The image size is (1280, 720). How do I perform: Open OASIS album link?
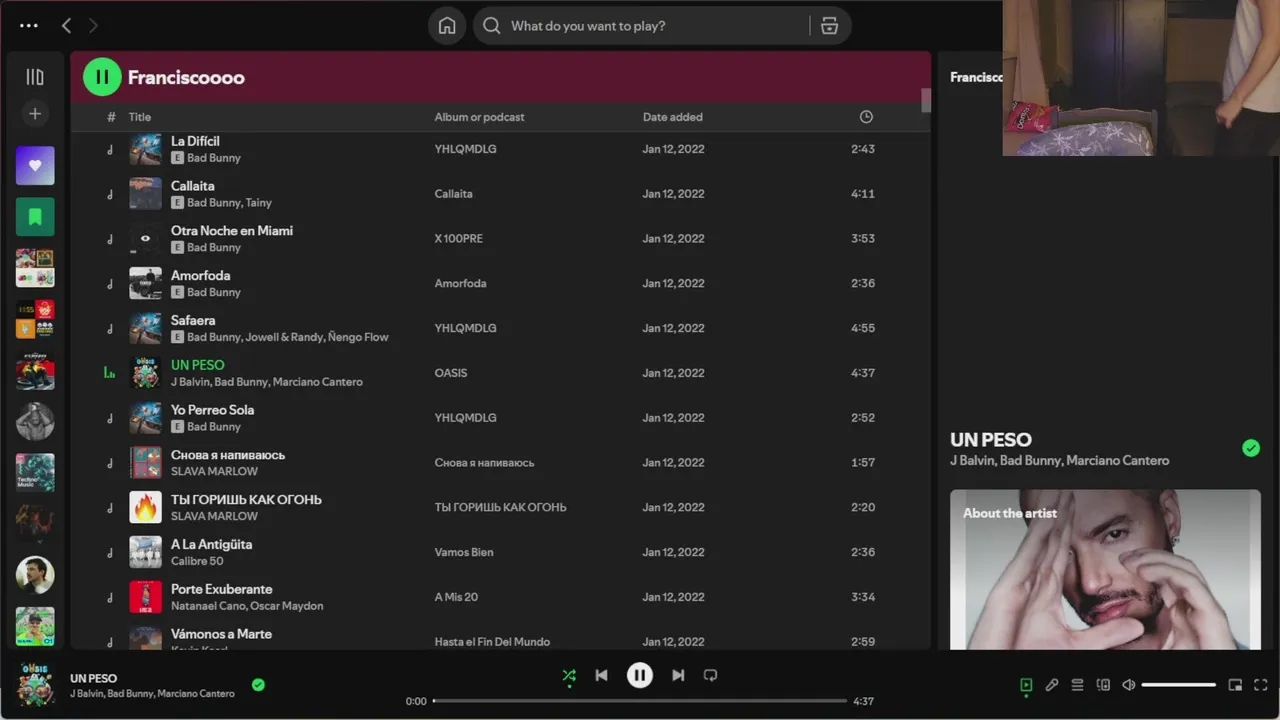pos(451,373)
